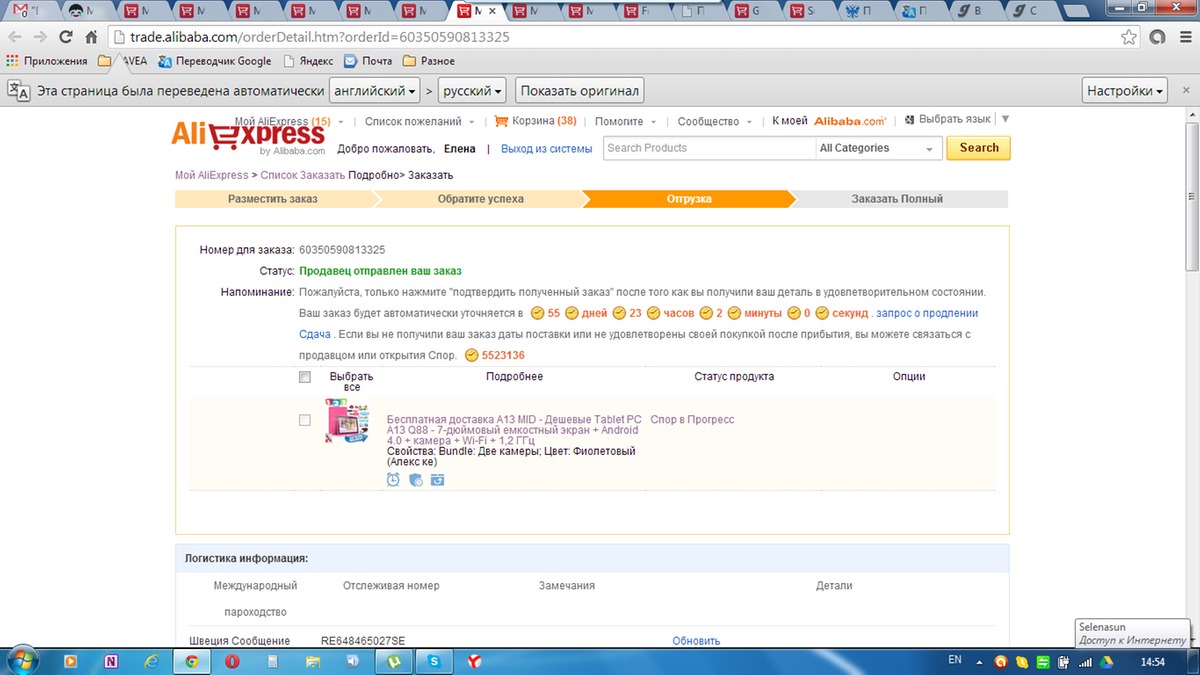Open Skype from the taskbar
1200x675 pixels.
point(435,661)
